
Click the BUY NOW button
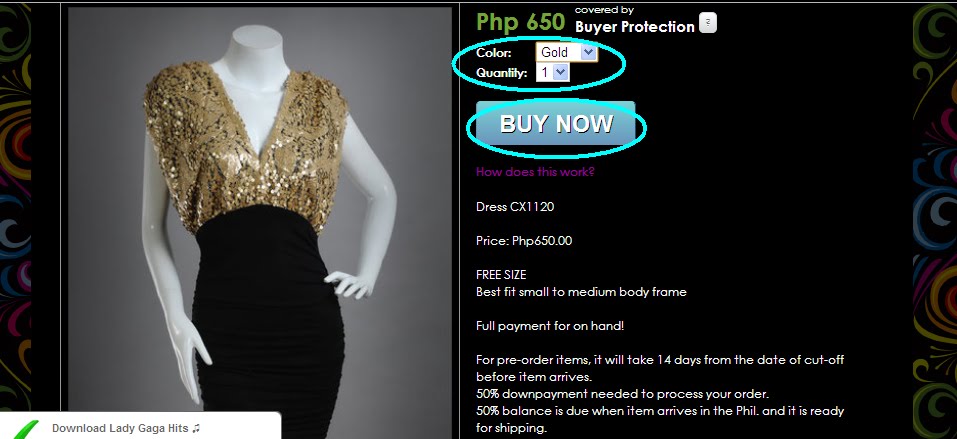[x=556, y=124]
